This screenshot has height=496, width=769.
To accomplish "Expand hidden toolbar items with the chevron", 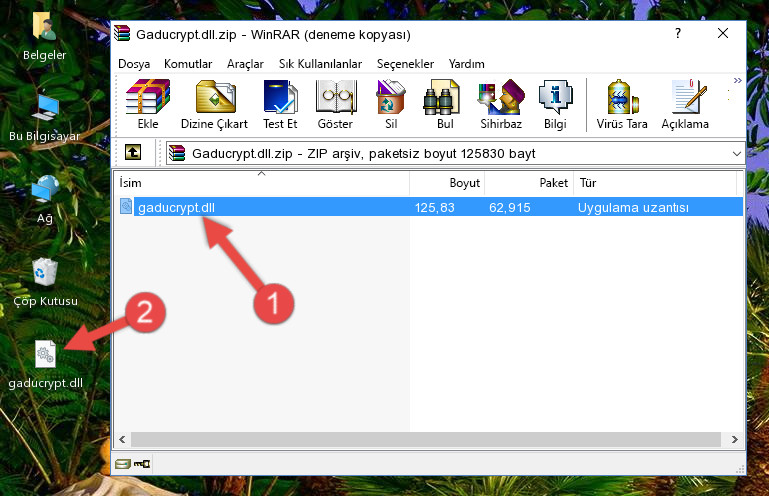I will (738, 80).
